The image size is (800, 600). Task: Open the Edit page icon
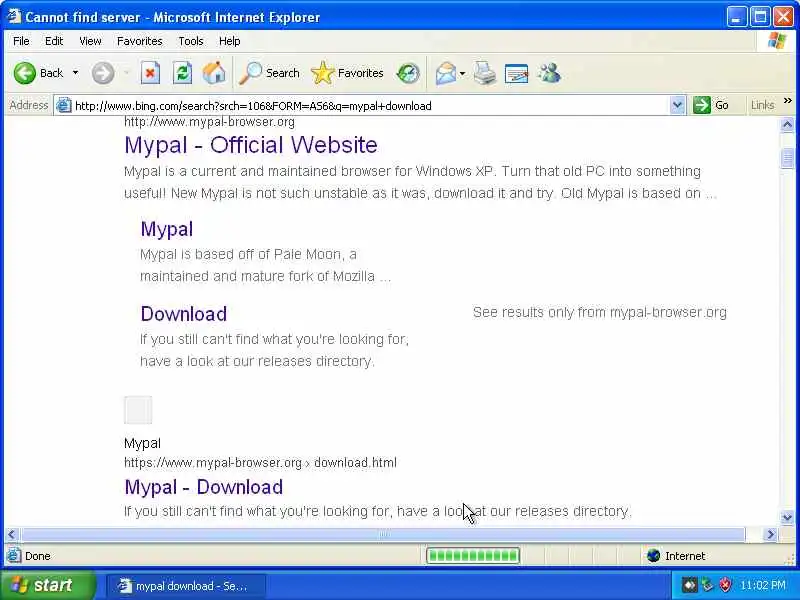(516, 73)
